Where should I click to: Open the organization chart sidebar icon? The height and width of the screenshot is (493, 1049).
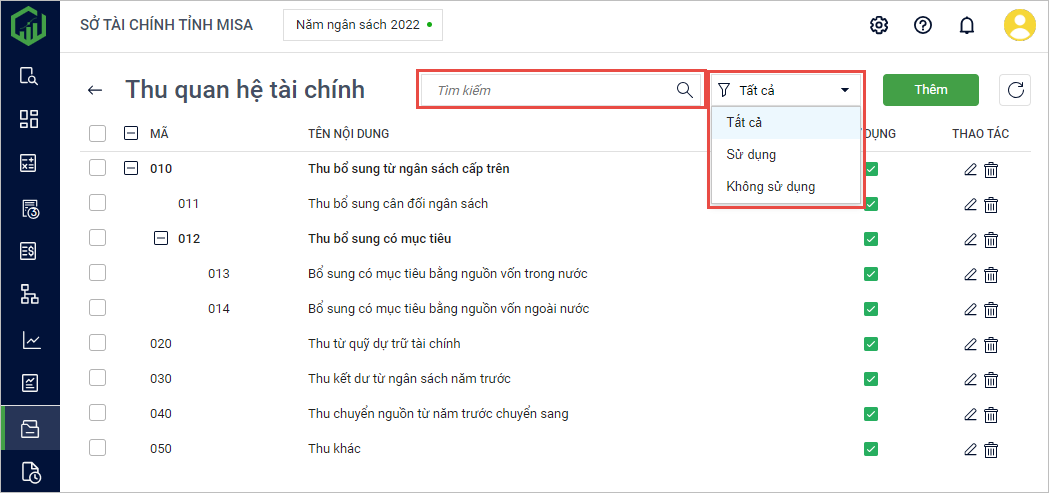tap(30, 293)
